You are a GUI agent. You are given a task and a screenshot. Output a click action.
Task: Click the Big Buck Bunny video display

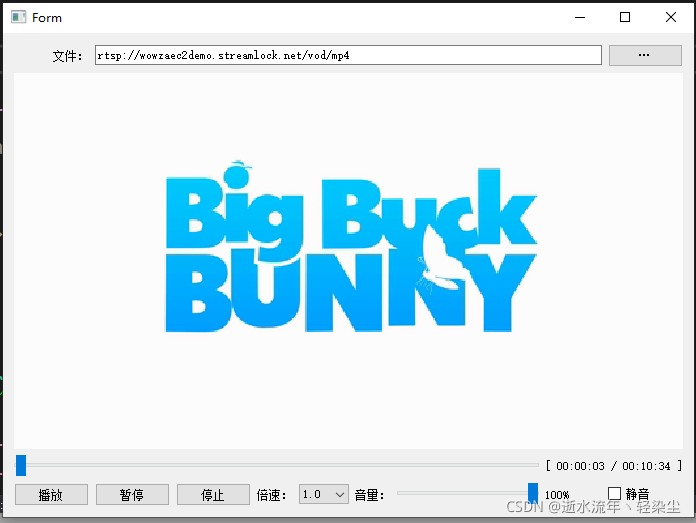click(x=348, y=261)
